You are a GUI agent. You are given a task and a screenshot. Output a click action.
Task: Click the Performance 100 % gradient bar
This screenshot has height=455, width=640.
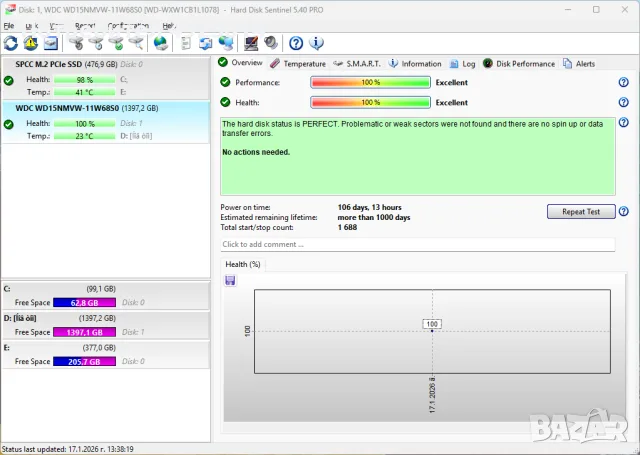pyautogui.click(x=370, y=82)
